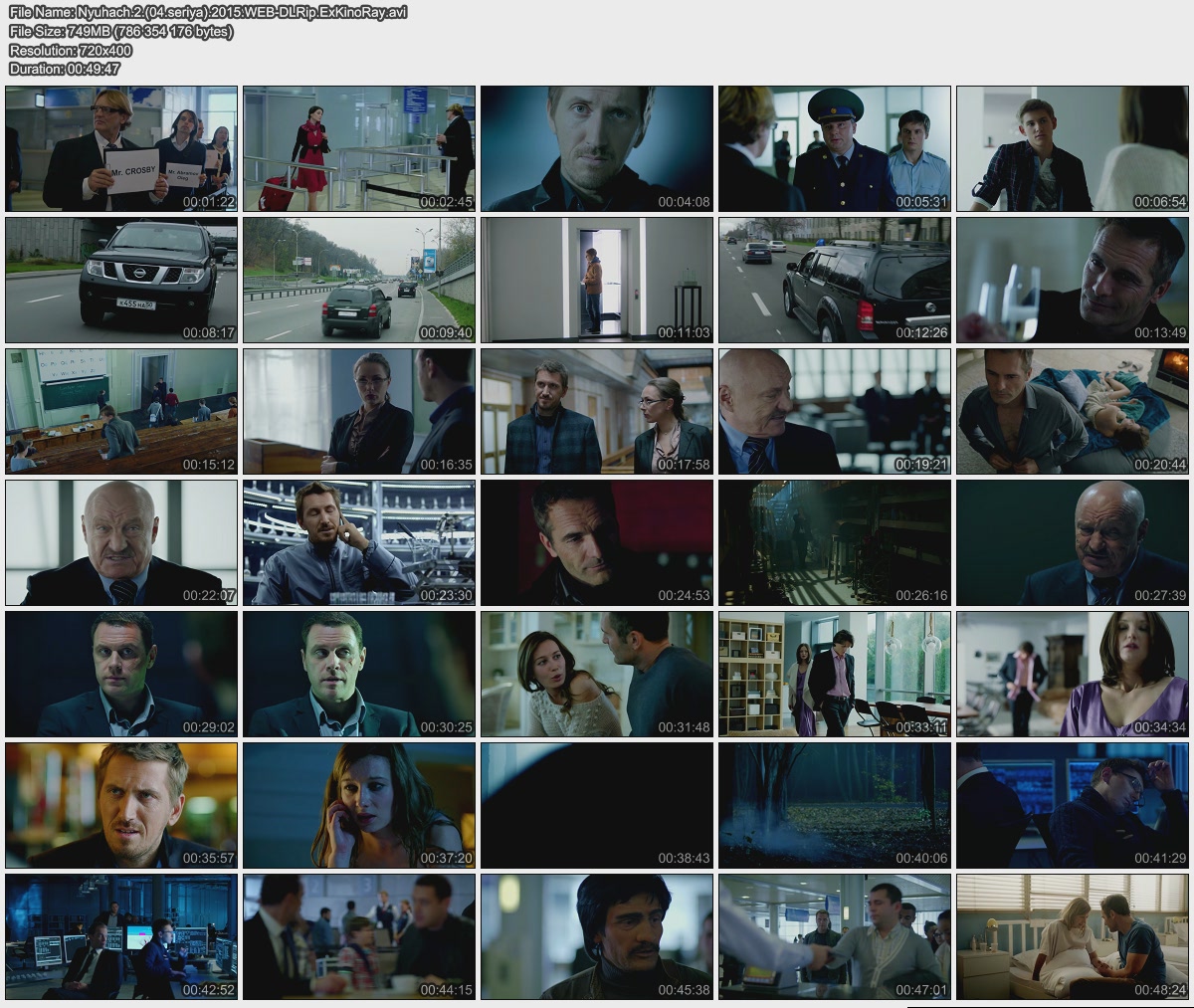Viewport: 1194px width, 1008px height.
Task: Open the thumbnail of the officer in green cap
Action: 834,149
